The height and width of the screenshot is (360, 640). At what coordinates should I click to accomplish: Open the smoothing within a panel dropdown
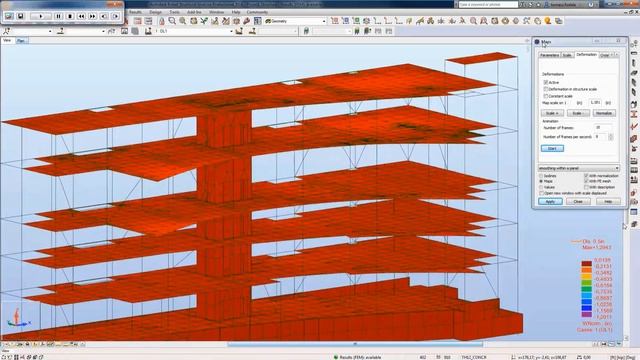578,168
